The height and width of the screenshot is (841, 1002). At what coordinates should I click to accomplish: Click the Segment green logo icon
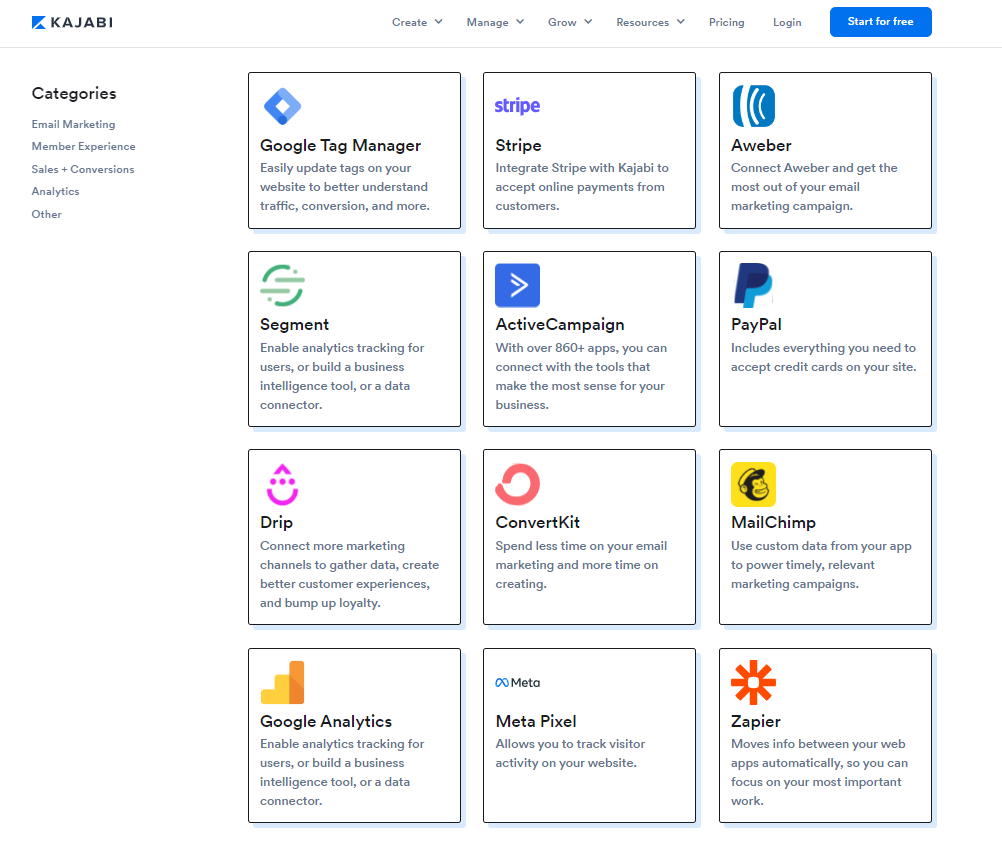pyautogui.click(x=282, y=285)
